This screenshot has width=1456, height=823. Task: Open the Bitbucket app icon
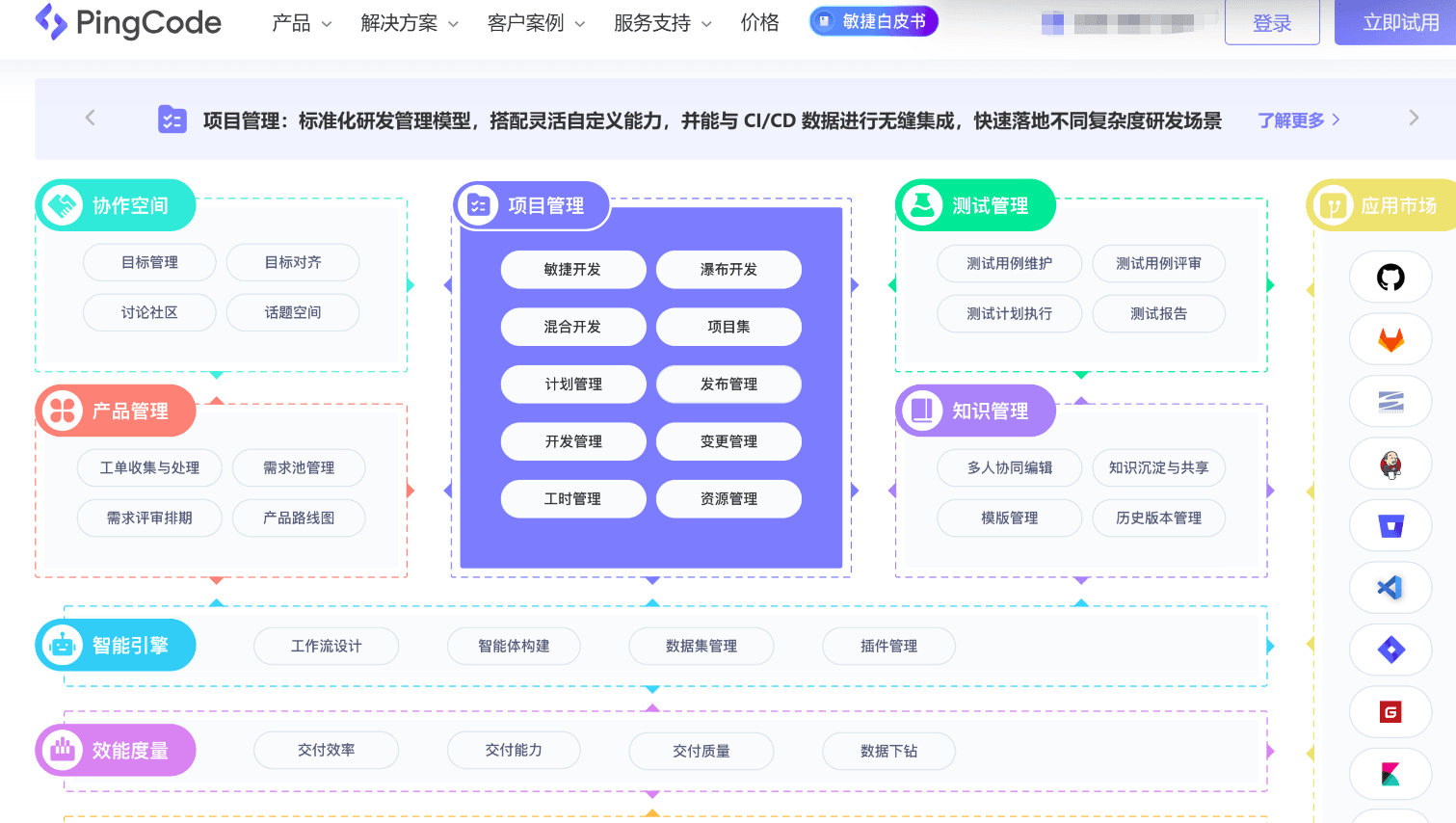pos(1390,526)
